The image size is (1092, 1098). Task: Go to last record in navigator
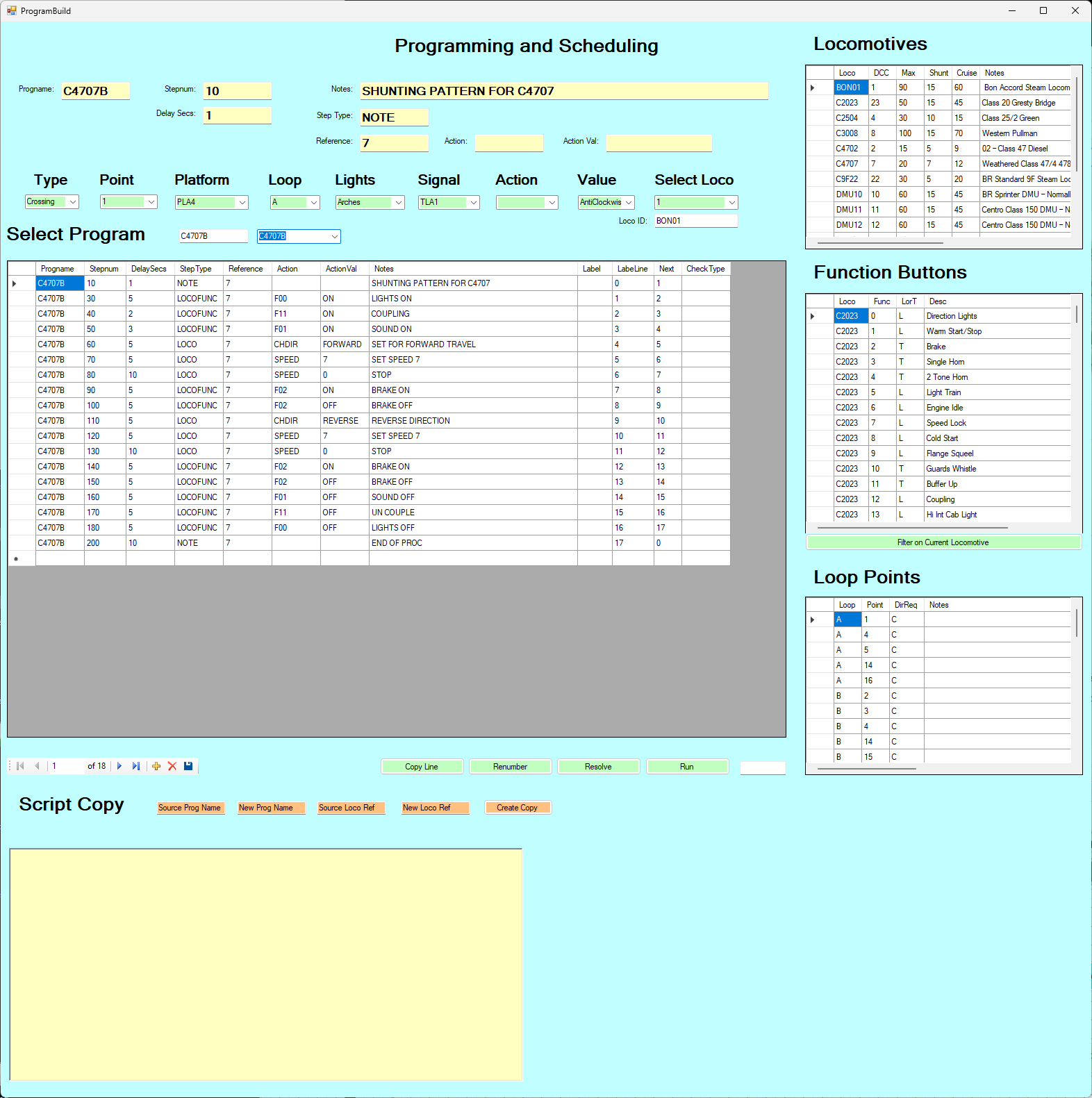(x=136, y=766)
